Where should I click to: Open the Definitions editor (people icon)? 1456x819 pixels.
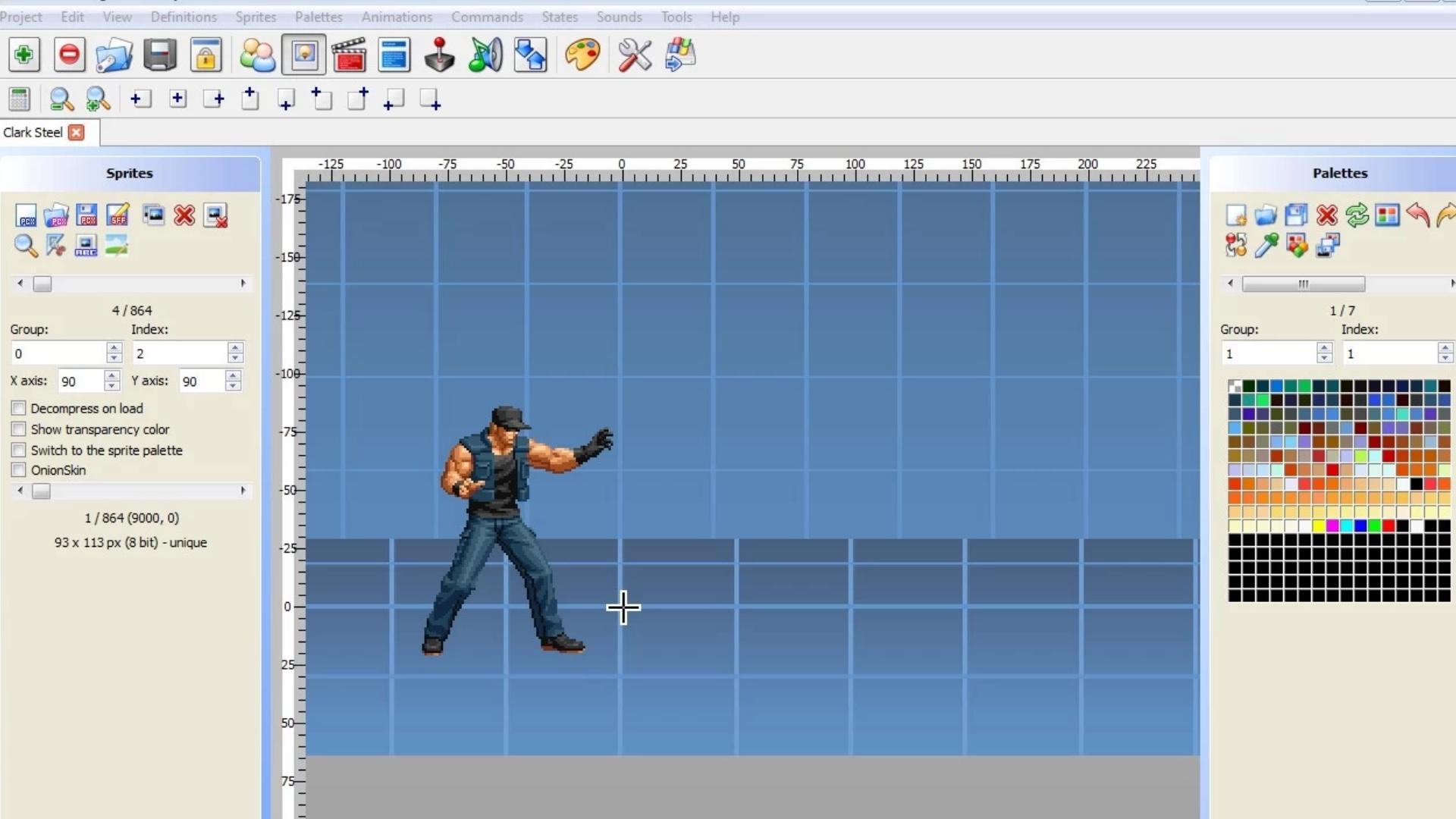coord(258,55)
